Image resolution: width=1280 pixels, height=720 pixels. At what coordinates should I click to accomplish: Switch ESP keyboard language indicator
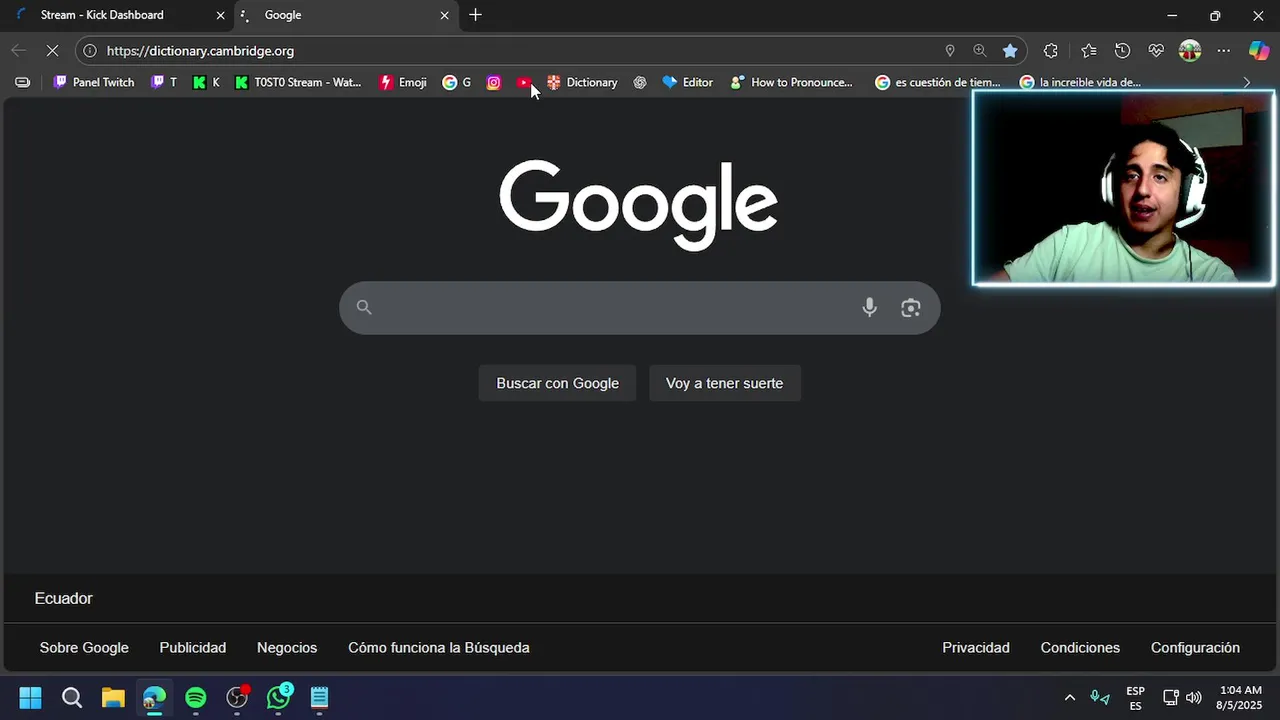click(1135, 698)
